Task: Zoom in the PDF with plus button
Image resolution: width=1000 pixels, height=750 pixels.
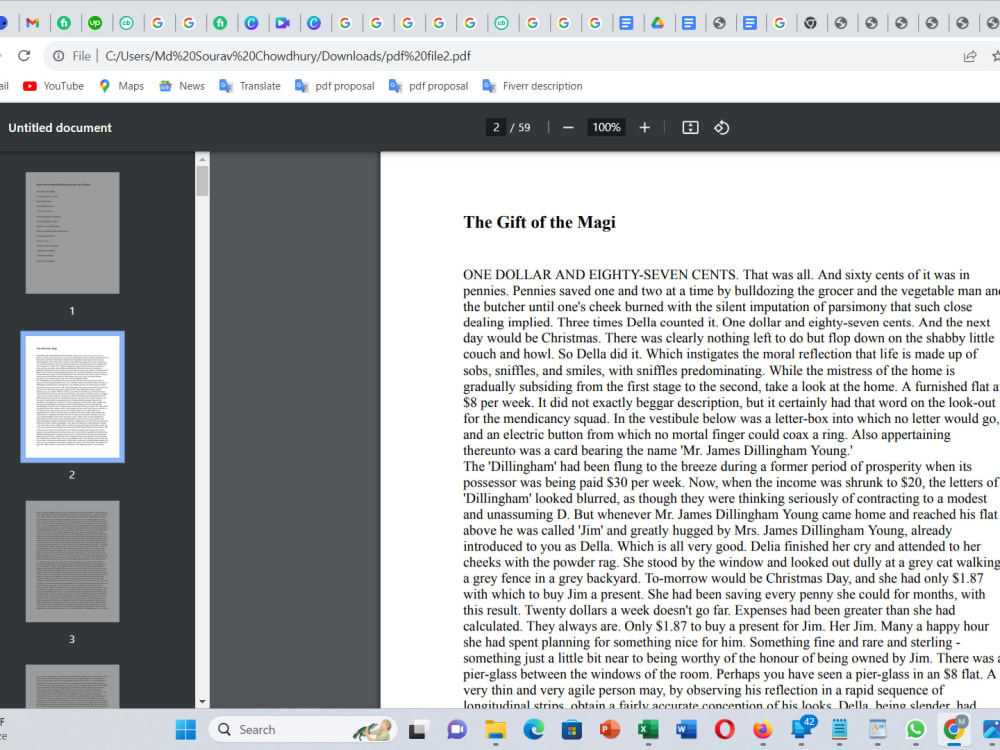Action: pyautogui.click(x=645, y=128)
